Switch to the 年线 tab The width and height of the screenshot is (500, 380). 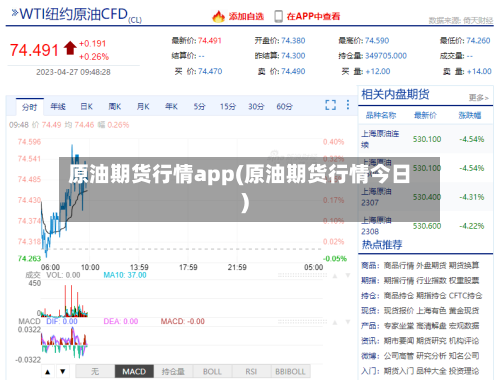[58, 106]
